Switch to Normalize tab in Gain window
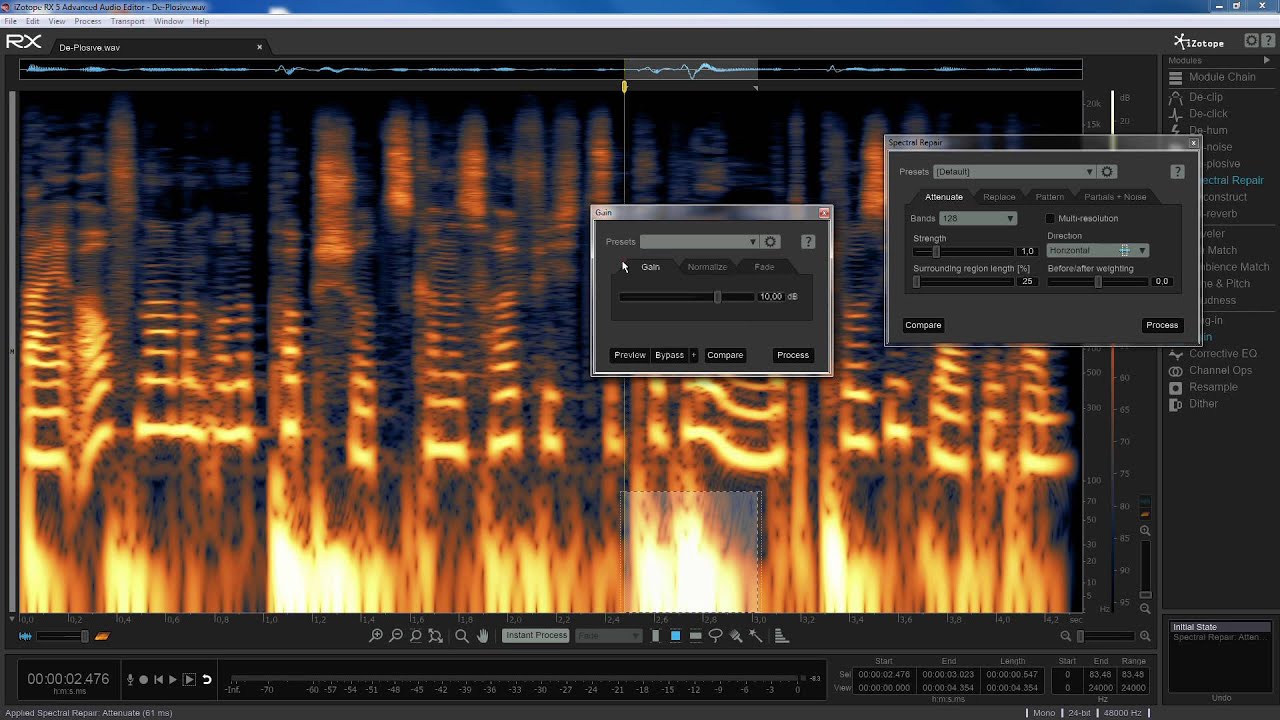 point(707,267)
